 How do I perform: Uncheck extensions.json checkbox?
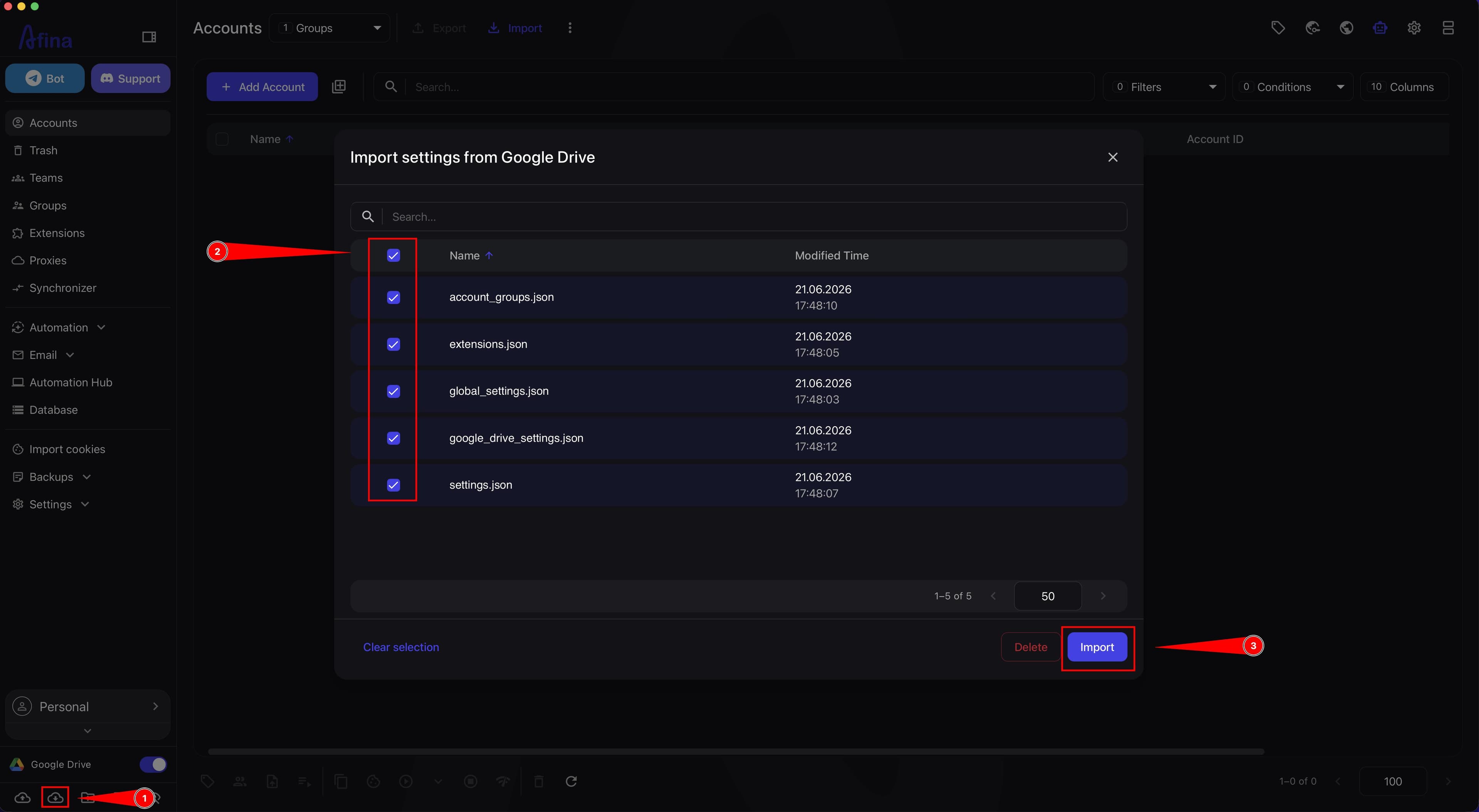(x=393, y=344)
